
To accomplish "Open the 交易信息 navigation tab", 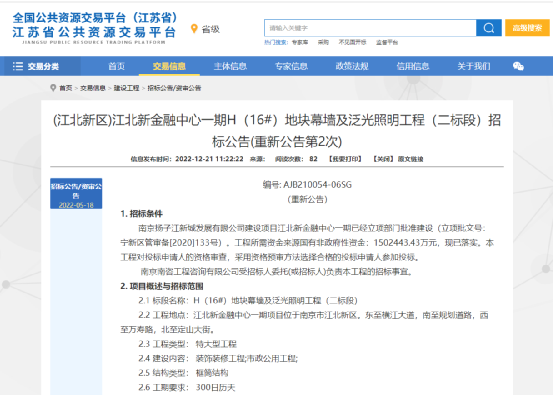I will [x=169, y=66].
